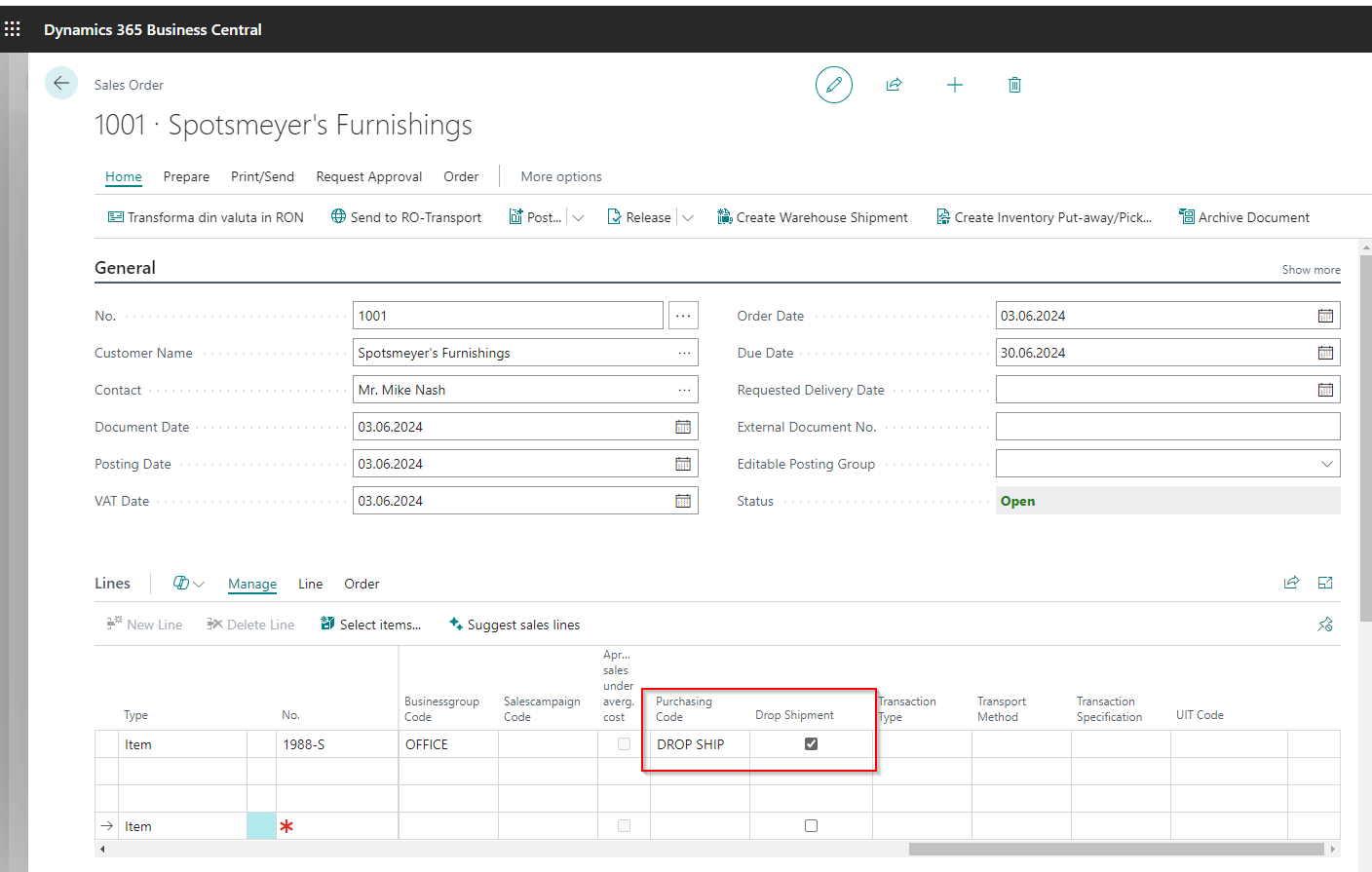The width and height of the screenshot is (1372, 872).
Task: Open Requested Delivery Date calendar picker
Action: 1325,390
